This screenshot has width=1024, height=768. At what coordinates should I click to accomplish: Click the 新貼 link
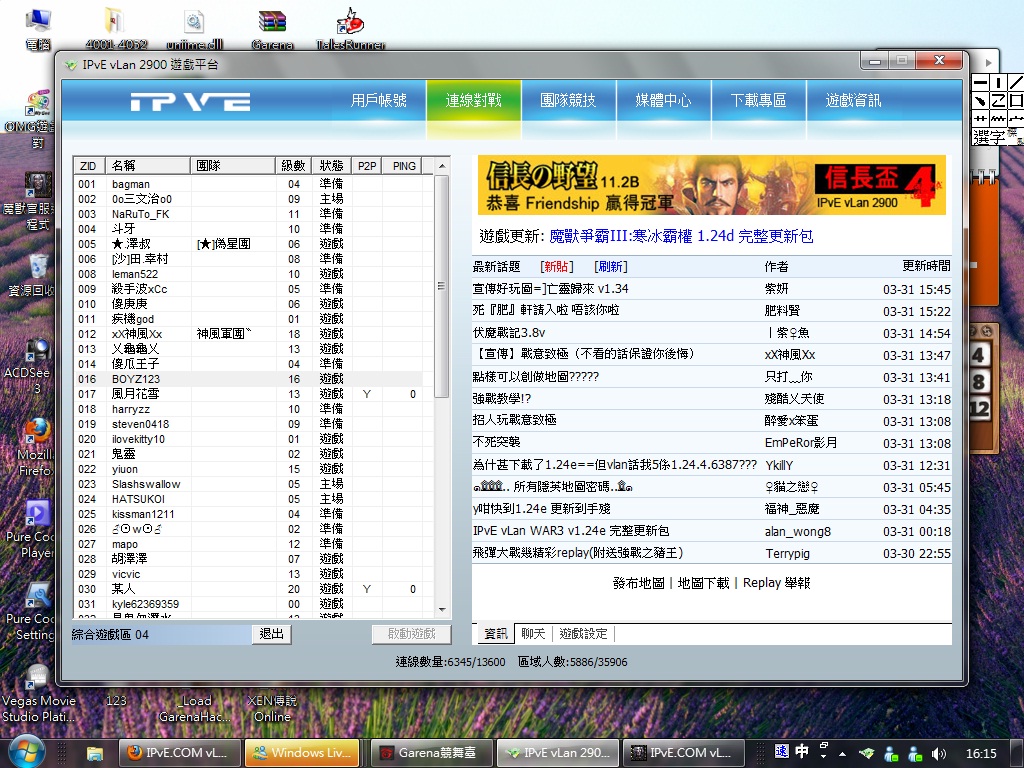(556, 266)
